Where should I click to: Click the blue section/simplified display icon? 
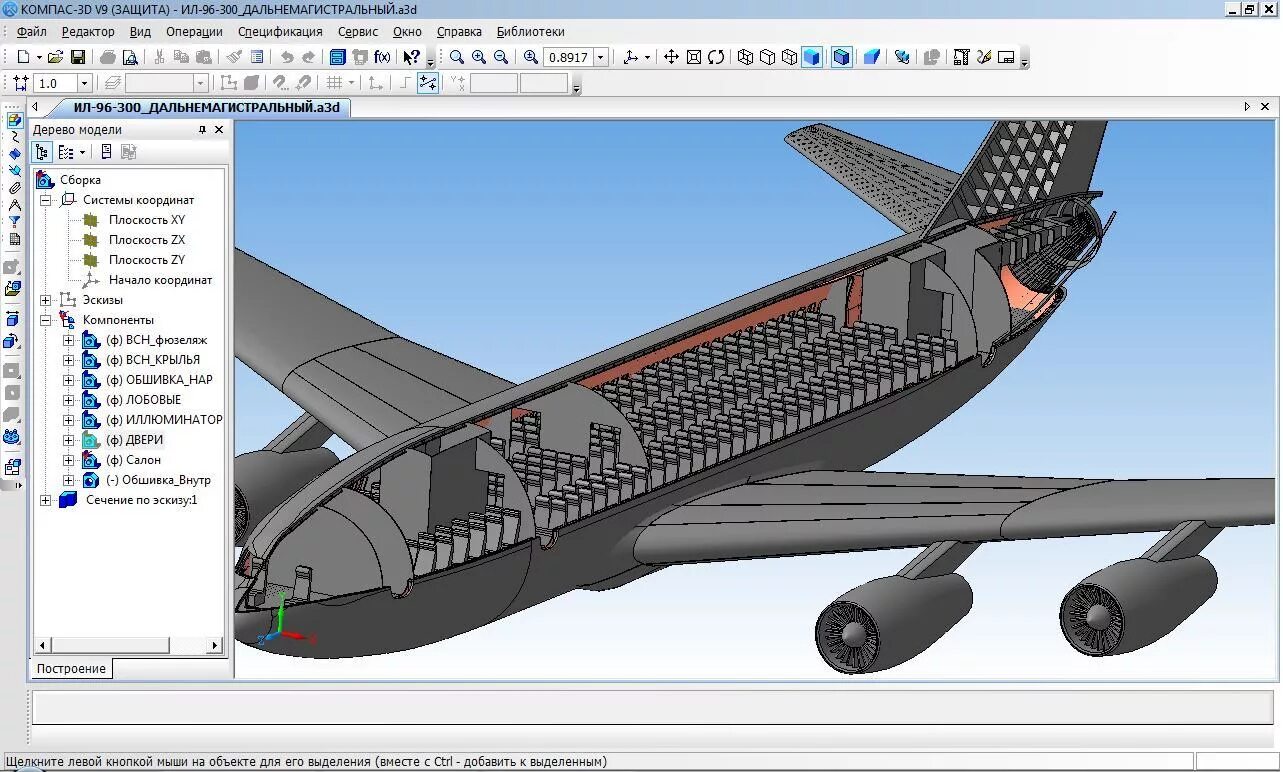tap(872, 57)
